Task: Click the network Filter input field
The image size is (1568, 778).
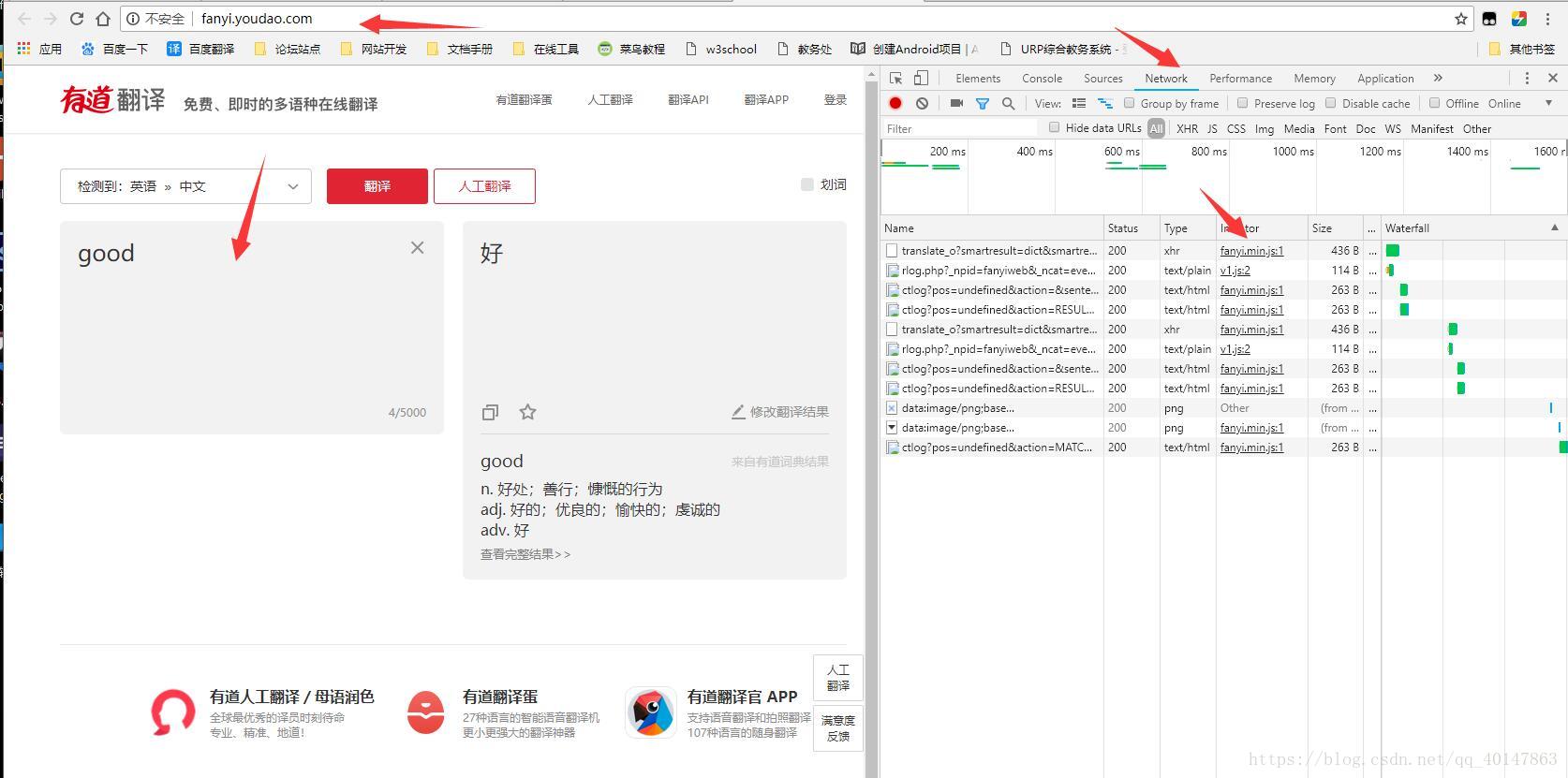Action: tap(960, 128)
